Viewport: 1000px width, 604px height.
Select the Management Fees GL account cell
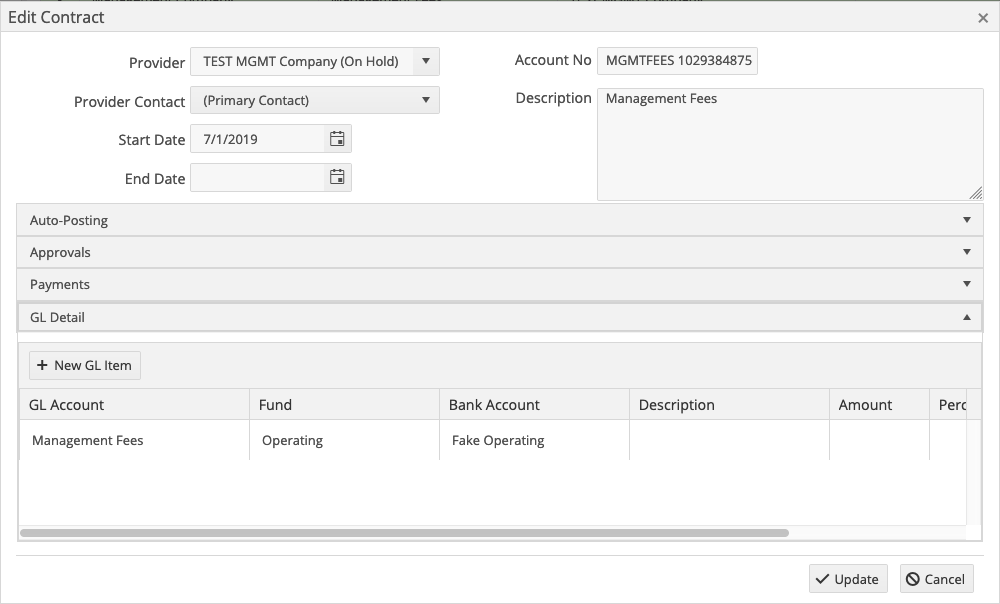135,440
